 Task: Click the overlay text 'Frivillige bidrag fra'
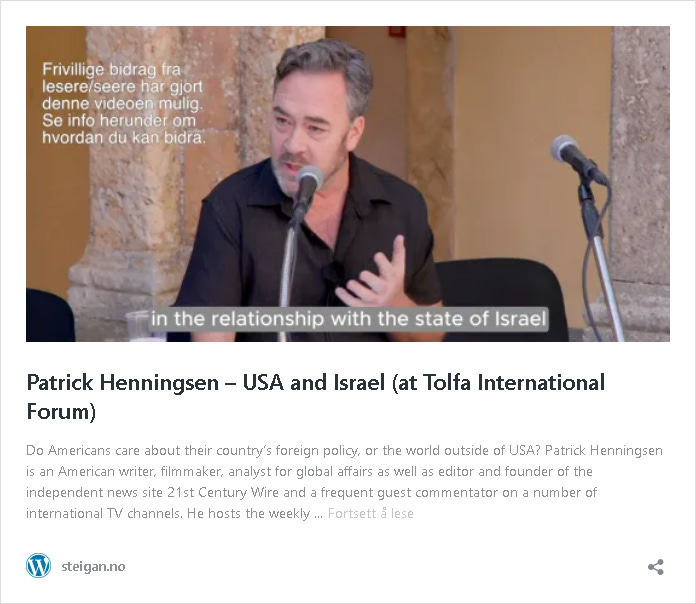pos(111,70)
